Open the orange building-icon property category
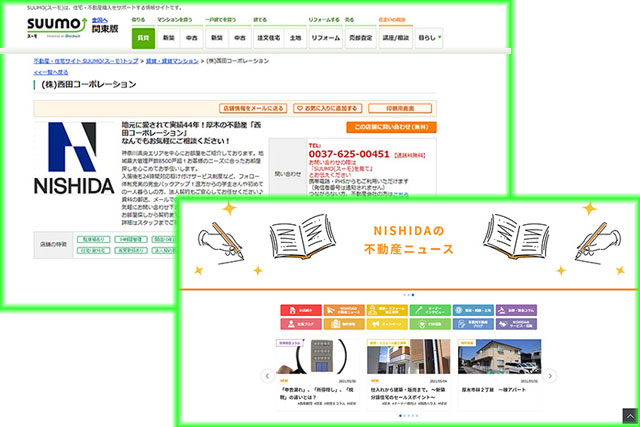Viewport: 640px width, 427px height. 344,324
